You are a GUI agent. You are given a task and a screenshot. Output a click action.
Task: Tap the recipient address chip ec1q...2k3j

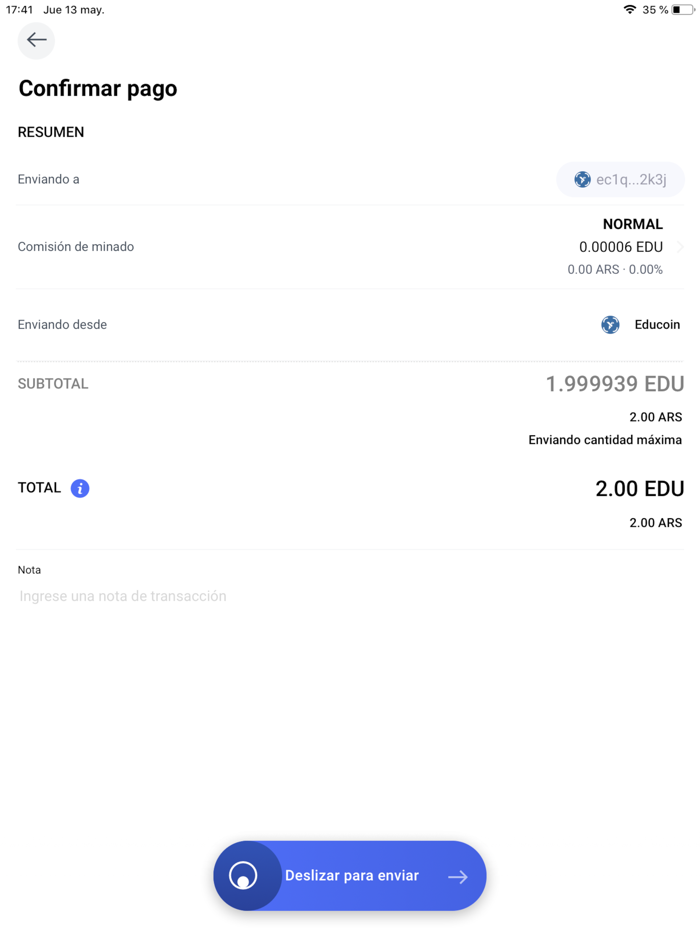click(x=620, y=179)
